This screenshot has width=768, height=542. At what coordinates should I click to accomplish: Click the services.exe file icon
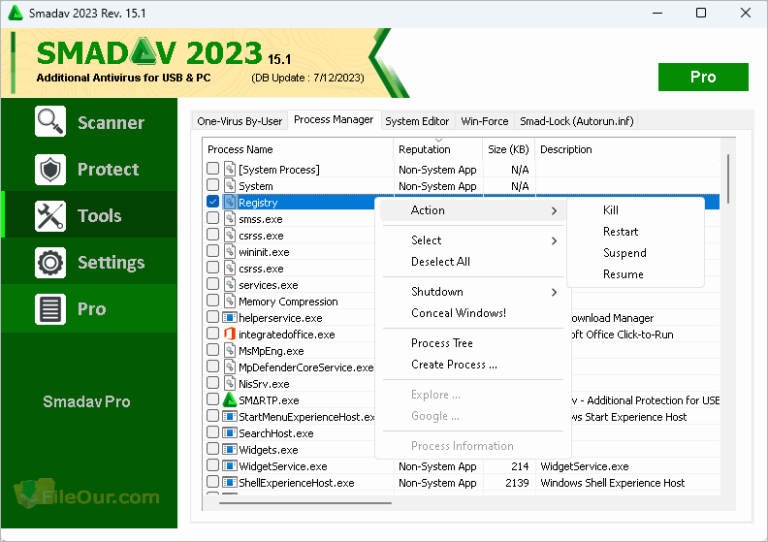pyautogui.click(x=230, y=284)
